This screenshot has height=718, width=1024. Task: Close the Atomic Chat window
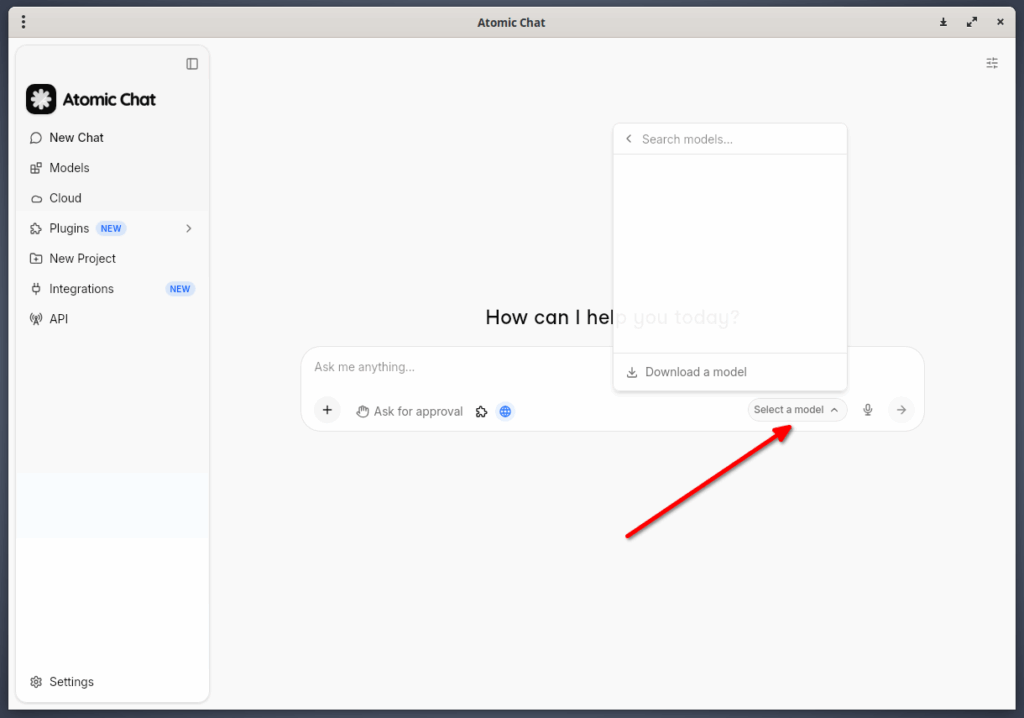[x=1000, y=22]
